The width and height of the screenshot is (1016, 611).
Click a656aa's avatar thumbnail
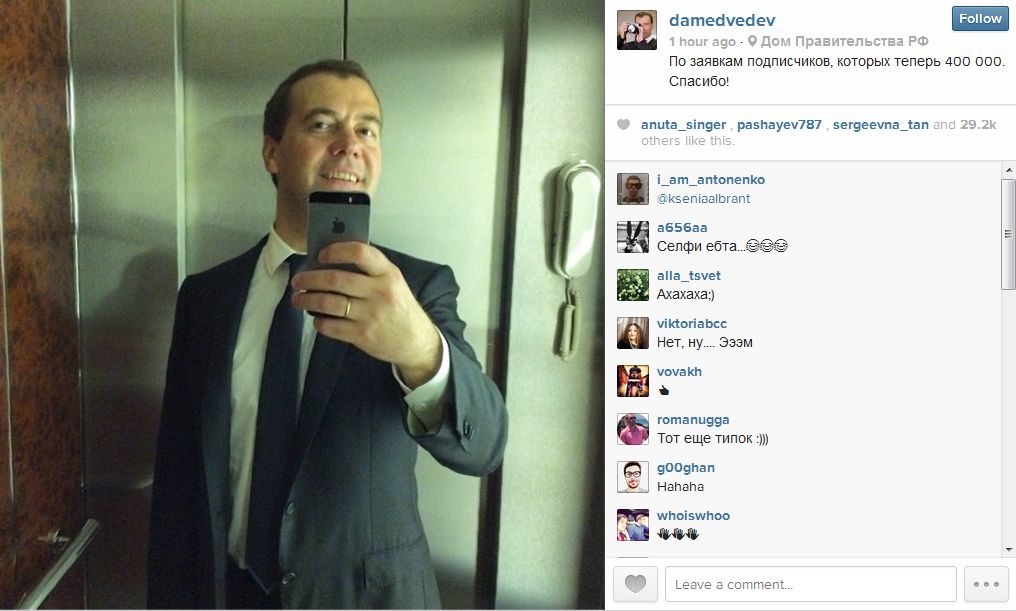[x=632, y=236]
